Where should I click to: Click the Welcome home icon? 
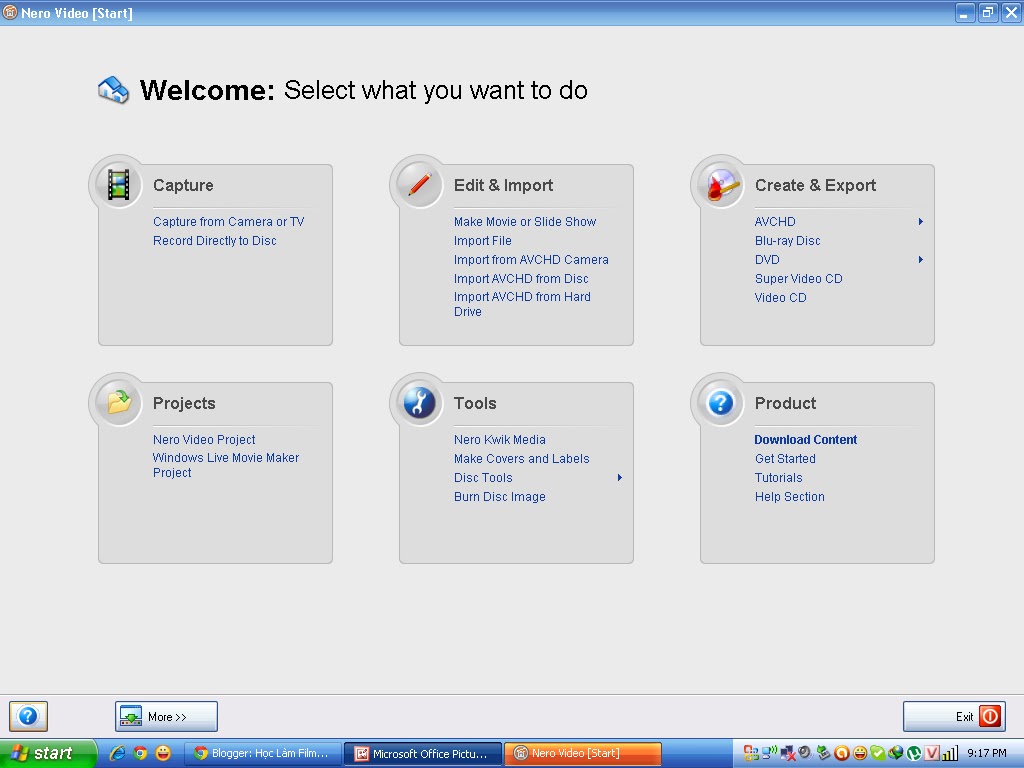pyautogui.click(x=114, y=89)
